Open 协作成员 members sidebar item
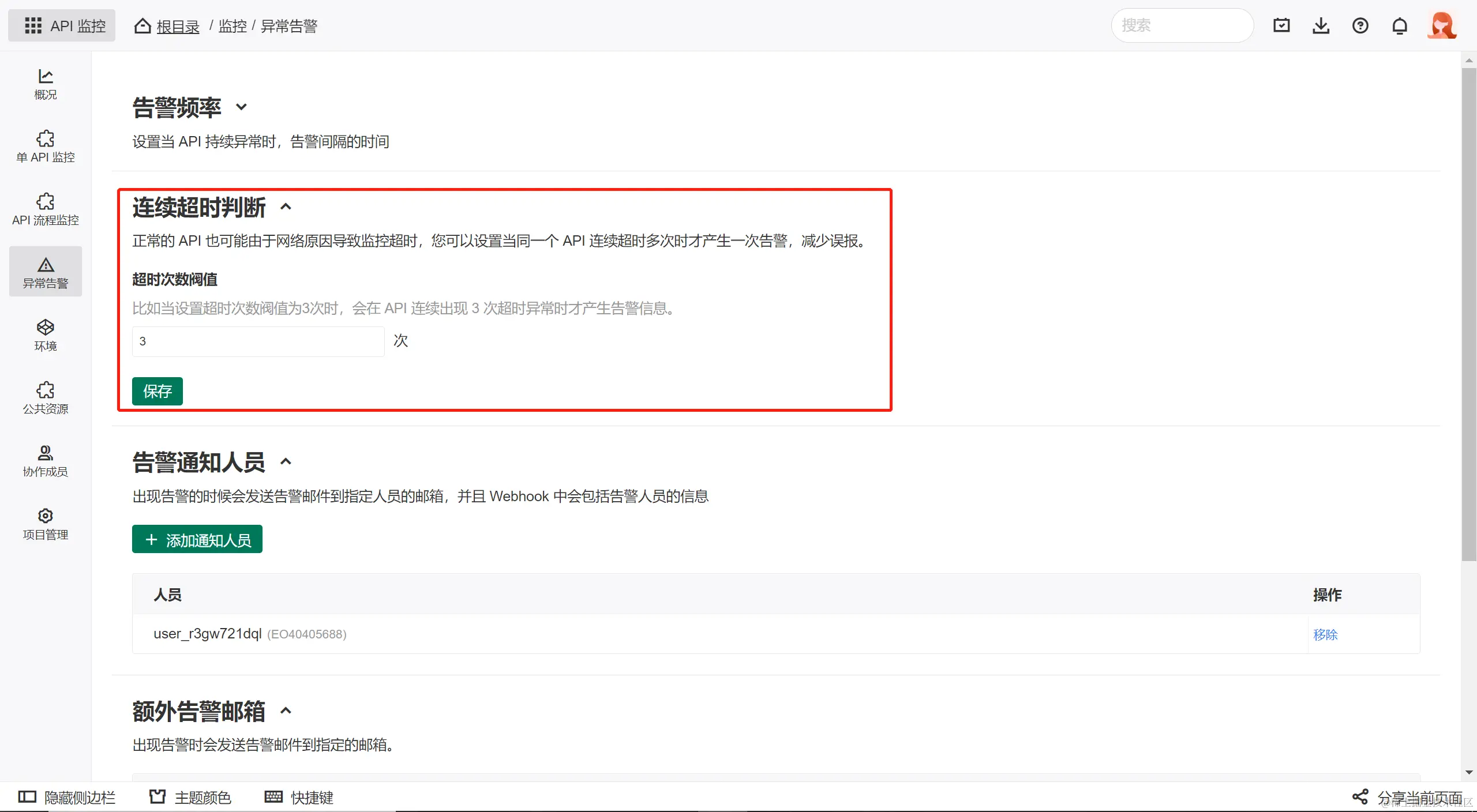Image resolution: width=1477 pixels, height=812 pixels. coord(45,461)
